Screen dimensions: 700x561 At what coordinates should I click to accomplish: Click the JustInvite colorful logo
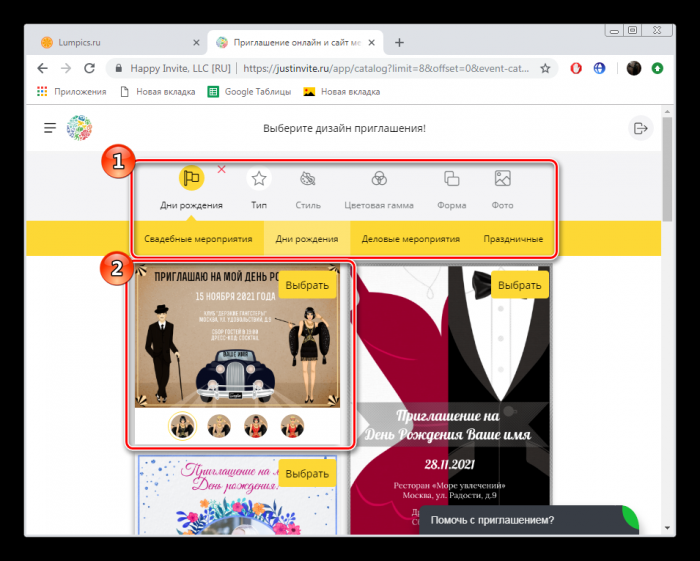click(x=79, y=128)
